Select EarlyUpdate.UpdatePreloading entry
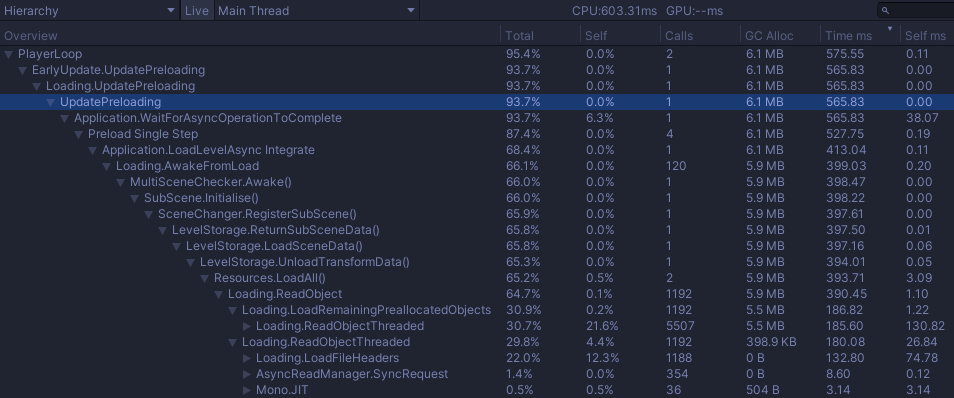 [118, 70]
